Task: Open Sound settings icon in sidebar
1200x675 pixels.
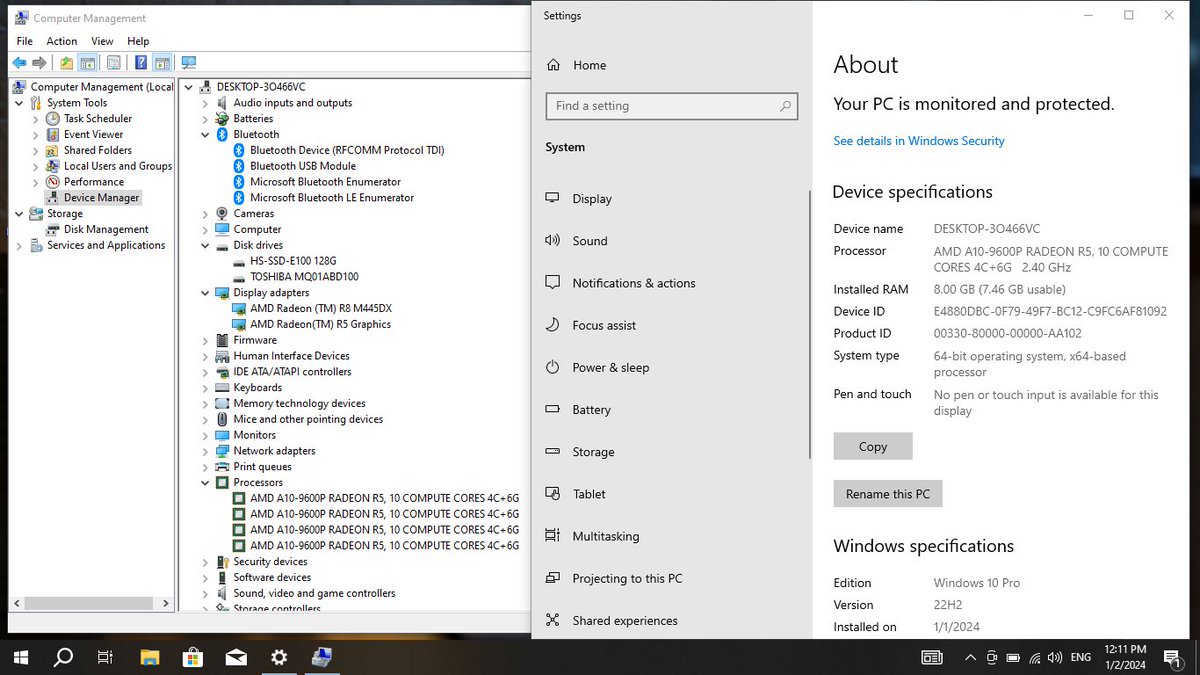Action: pos(552,241)
